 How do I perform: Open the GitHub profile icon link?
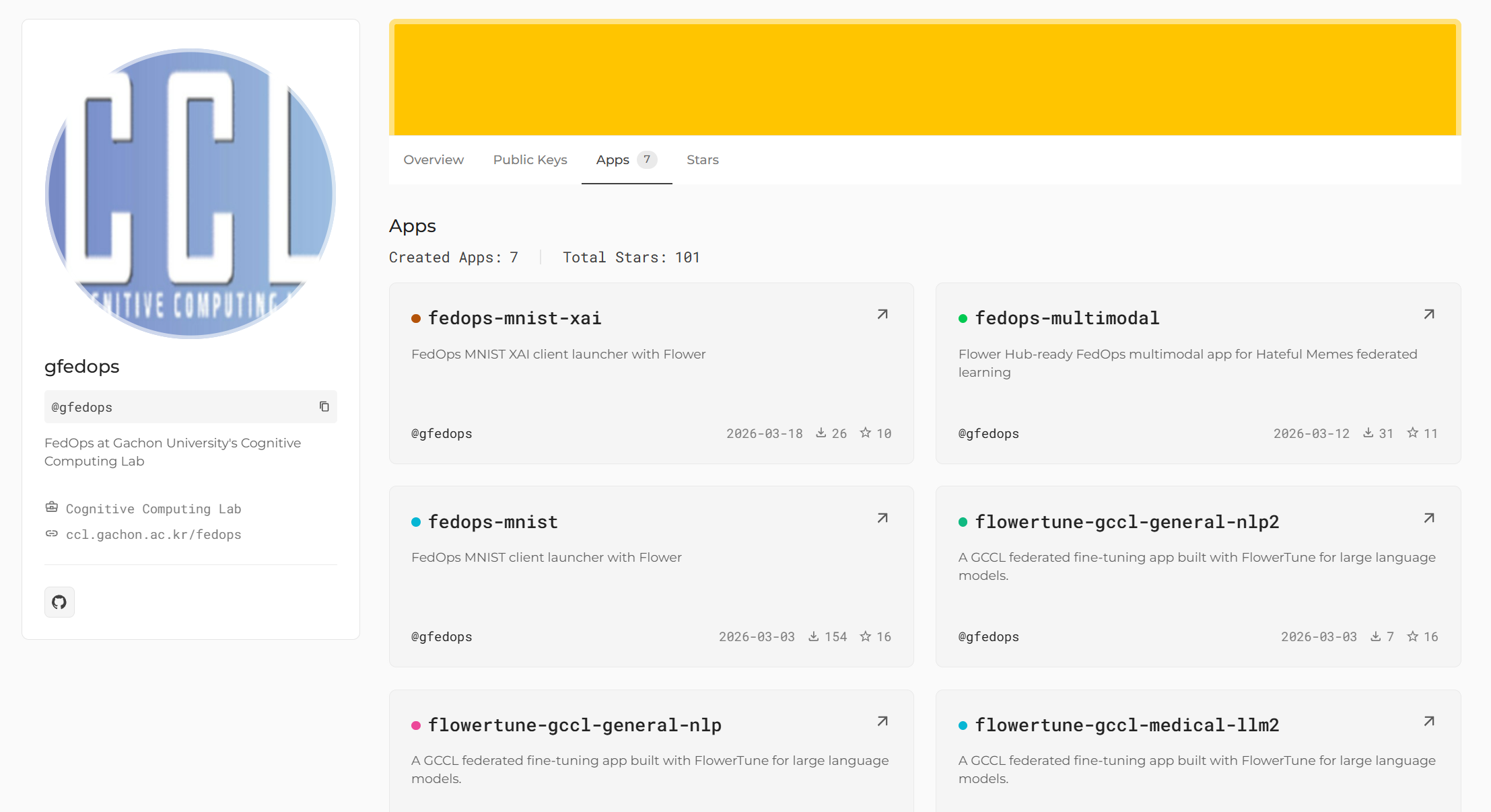click(59, 602)
